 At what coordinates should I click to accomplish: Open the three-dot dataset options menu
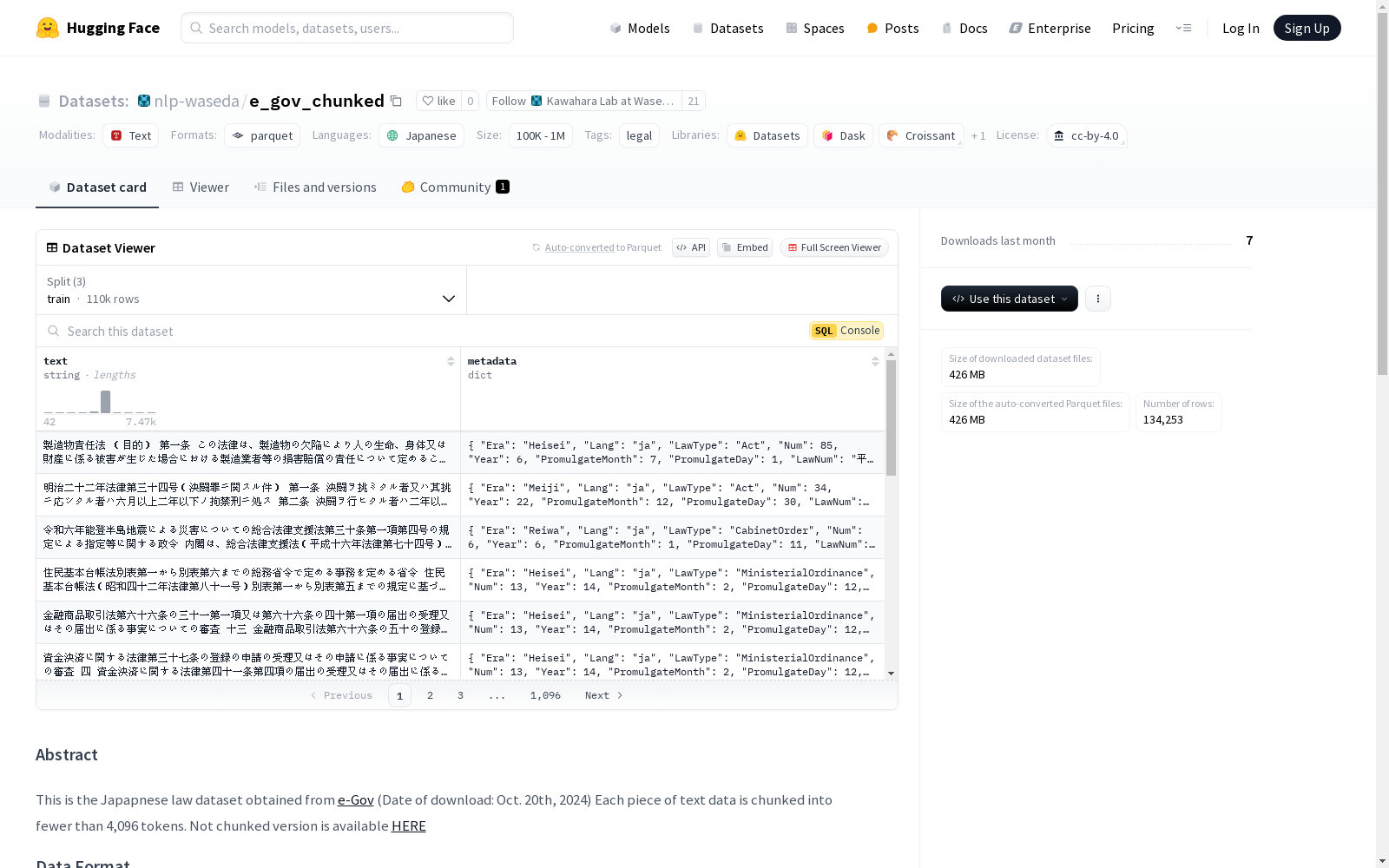coord(1098,299)
